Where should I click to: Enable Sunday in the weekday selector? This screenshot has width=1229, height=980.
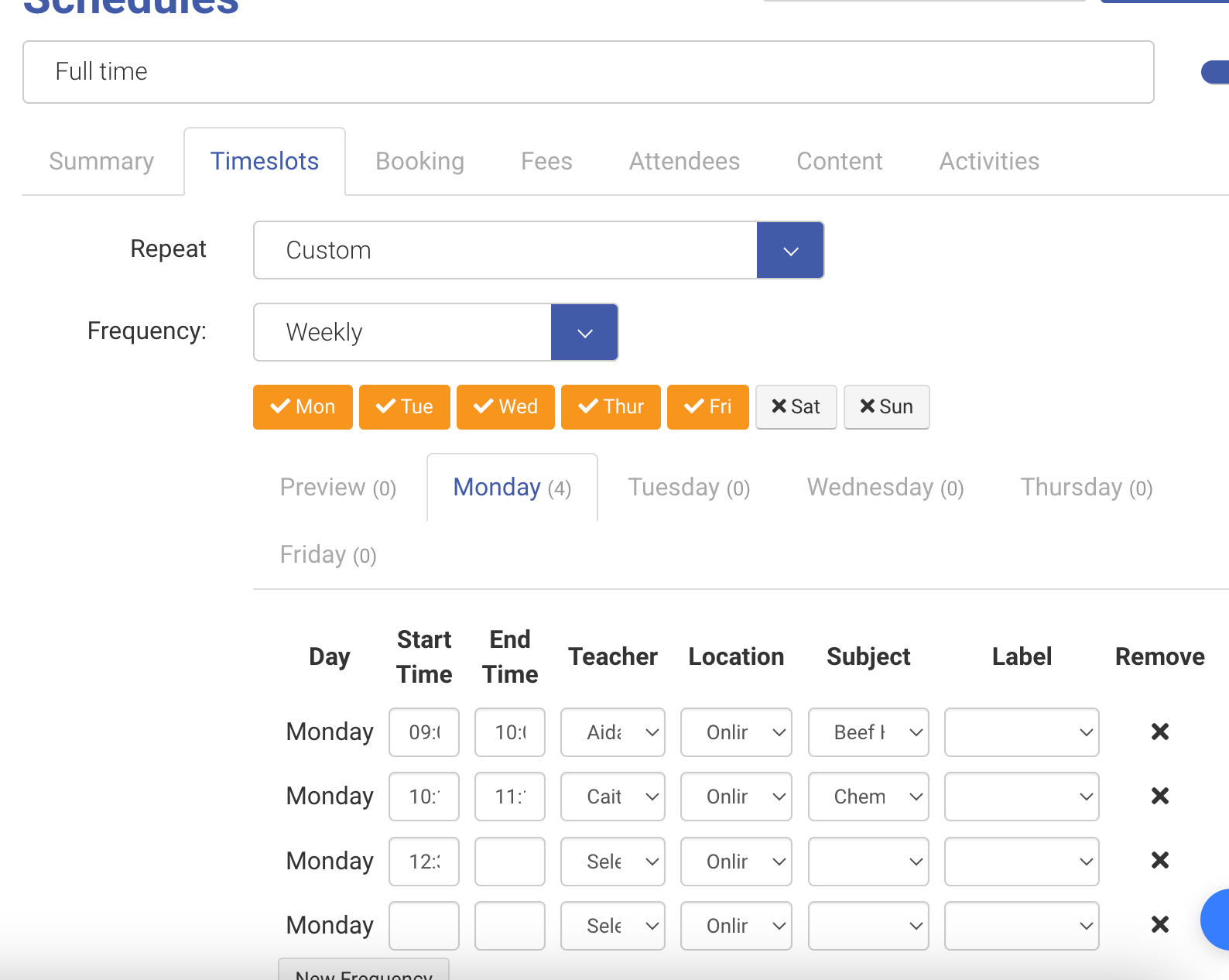(x=886, y=406)
